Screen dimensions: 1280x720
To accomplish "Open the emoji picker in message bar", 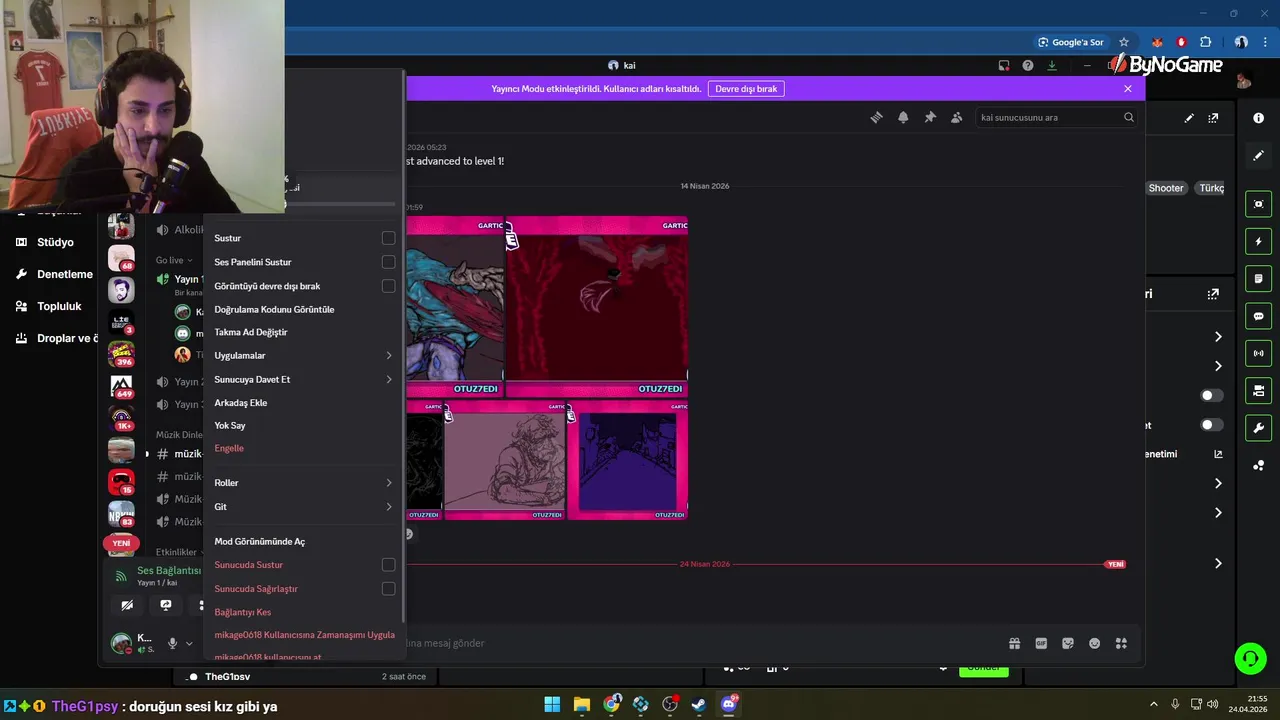I will tap(1094, 643).
